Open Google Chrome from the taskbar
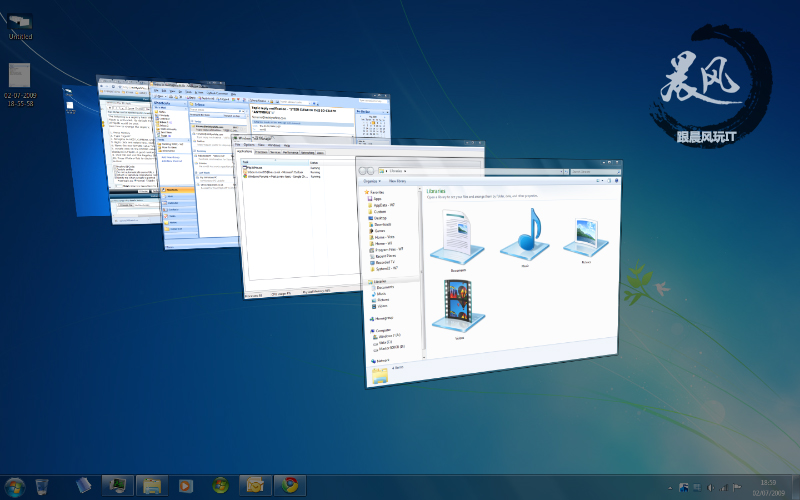 [x=290, y=485]
